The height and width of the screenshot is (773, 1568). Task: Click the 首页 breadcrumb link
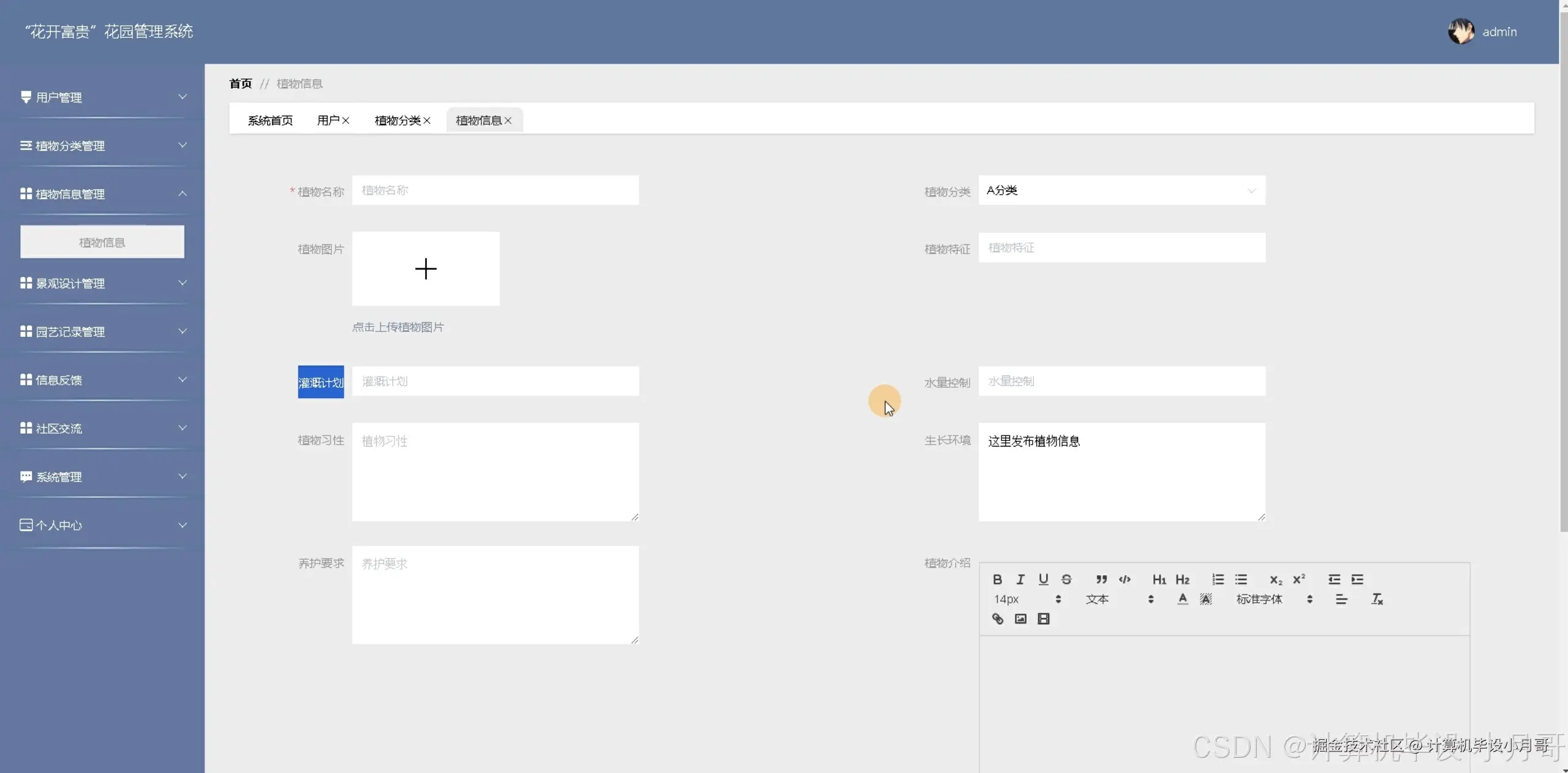pyautogui.click(x=240, y=83)
